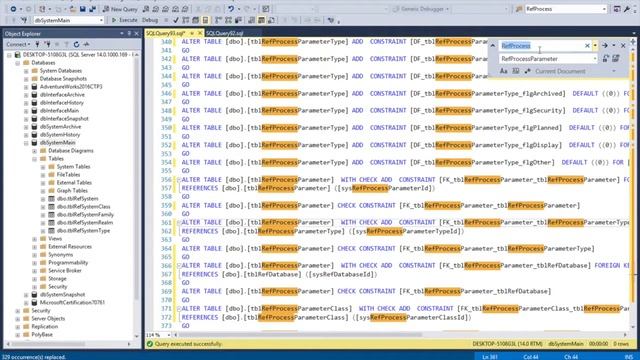This screenshot has height=360, width=640.
Task: Toggle Use Regular Expressions option
Action: (x=528, y=71)
